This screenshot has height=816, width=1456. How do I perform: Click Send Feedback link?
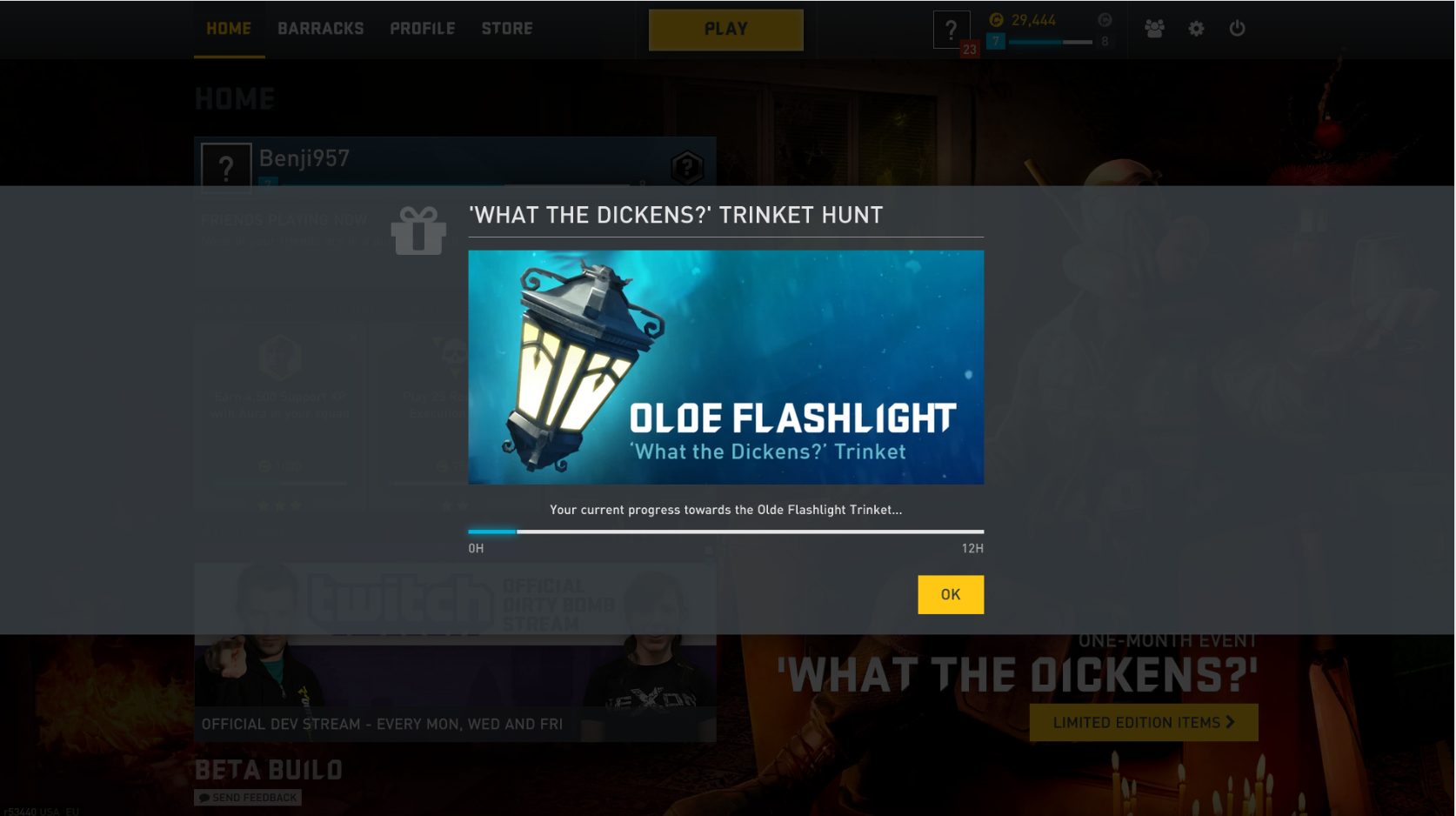click(248, 798)
